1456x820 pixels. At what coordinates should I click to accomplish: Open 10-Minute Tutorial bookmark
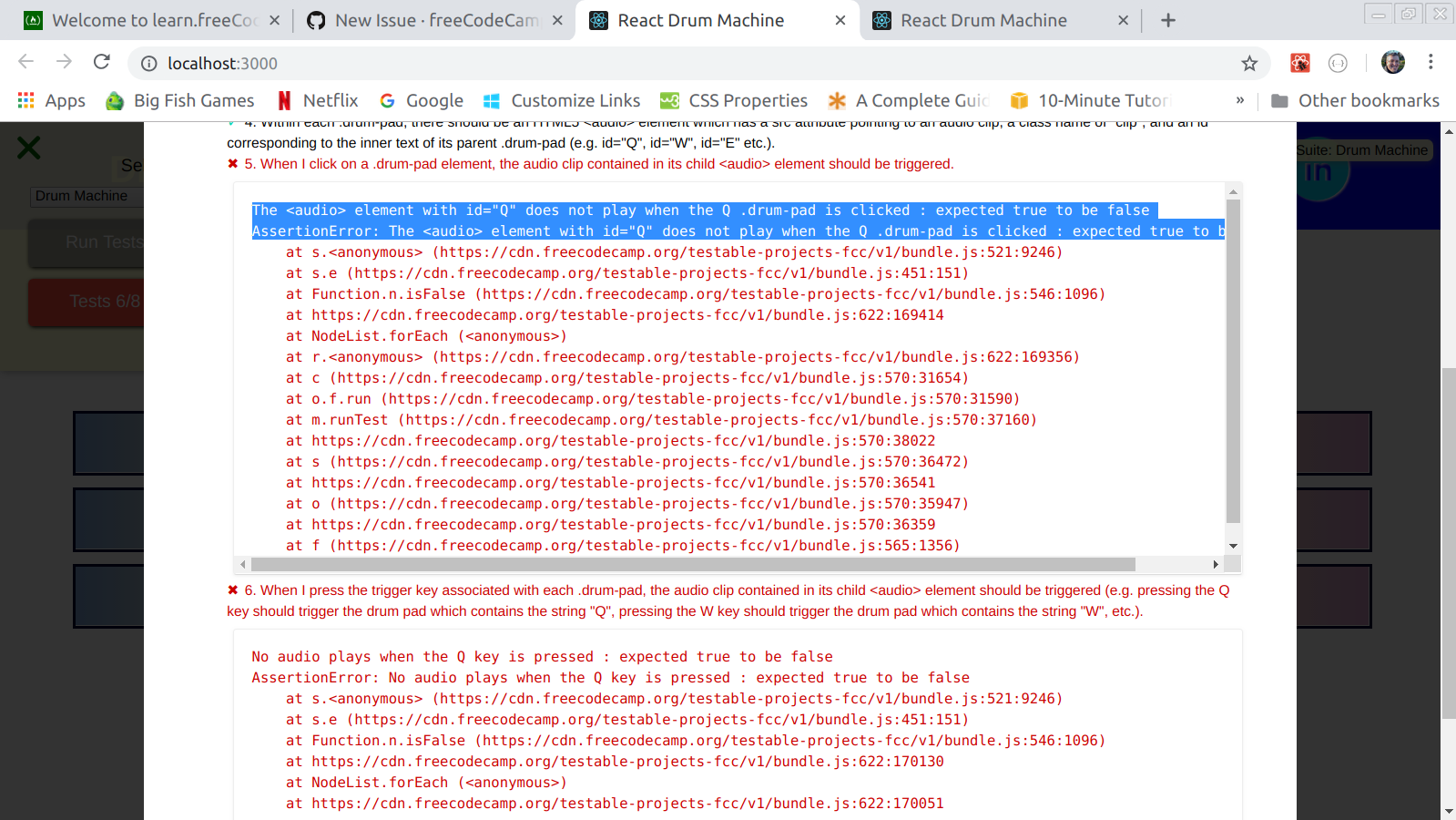pyautogui.click(x=1091, y=100)
